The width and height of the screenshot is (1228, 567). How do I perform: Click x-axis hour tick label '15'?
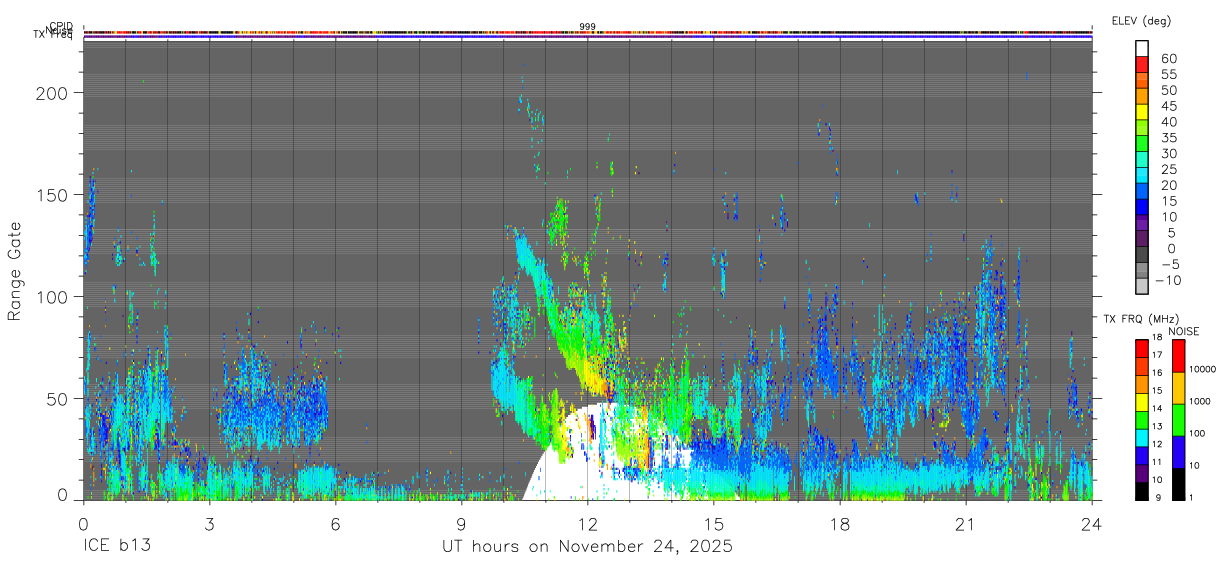pyautogui.click(x=714, y=523)
